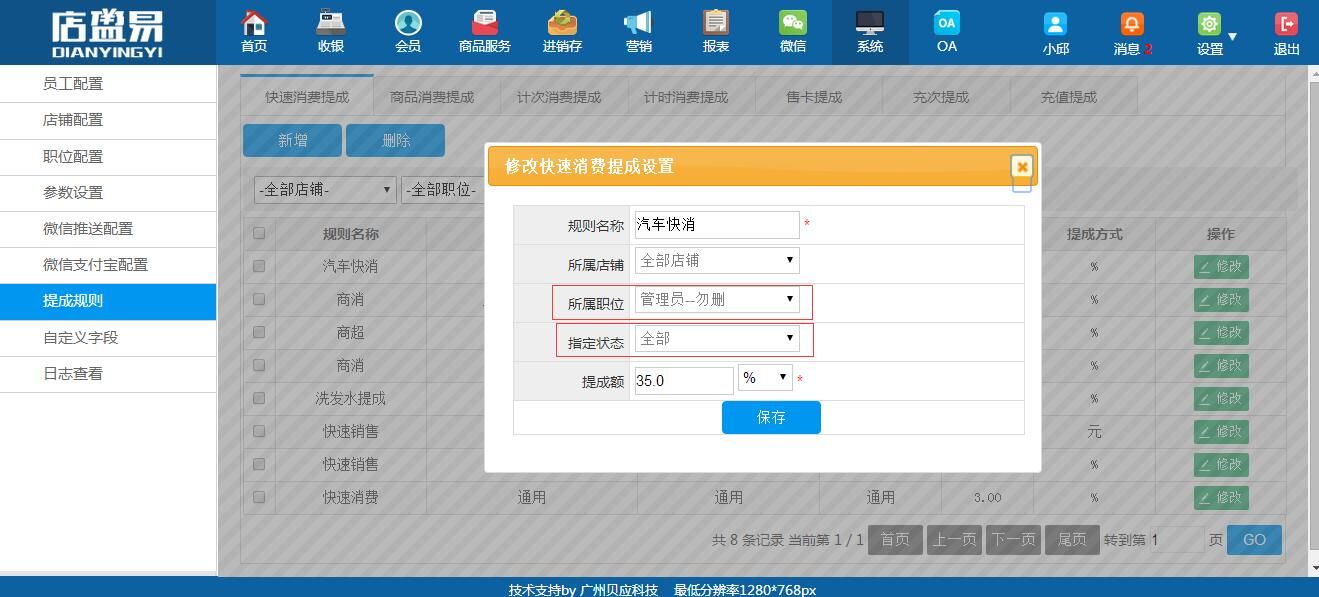The image size is (1319, 597).
Task: Open 商品服务 product service icon
Action: [485, 23]
